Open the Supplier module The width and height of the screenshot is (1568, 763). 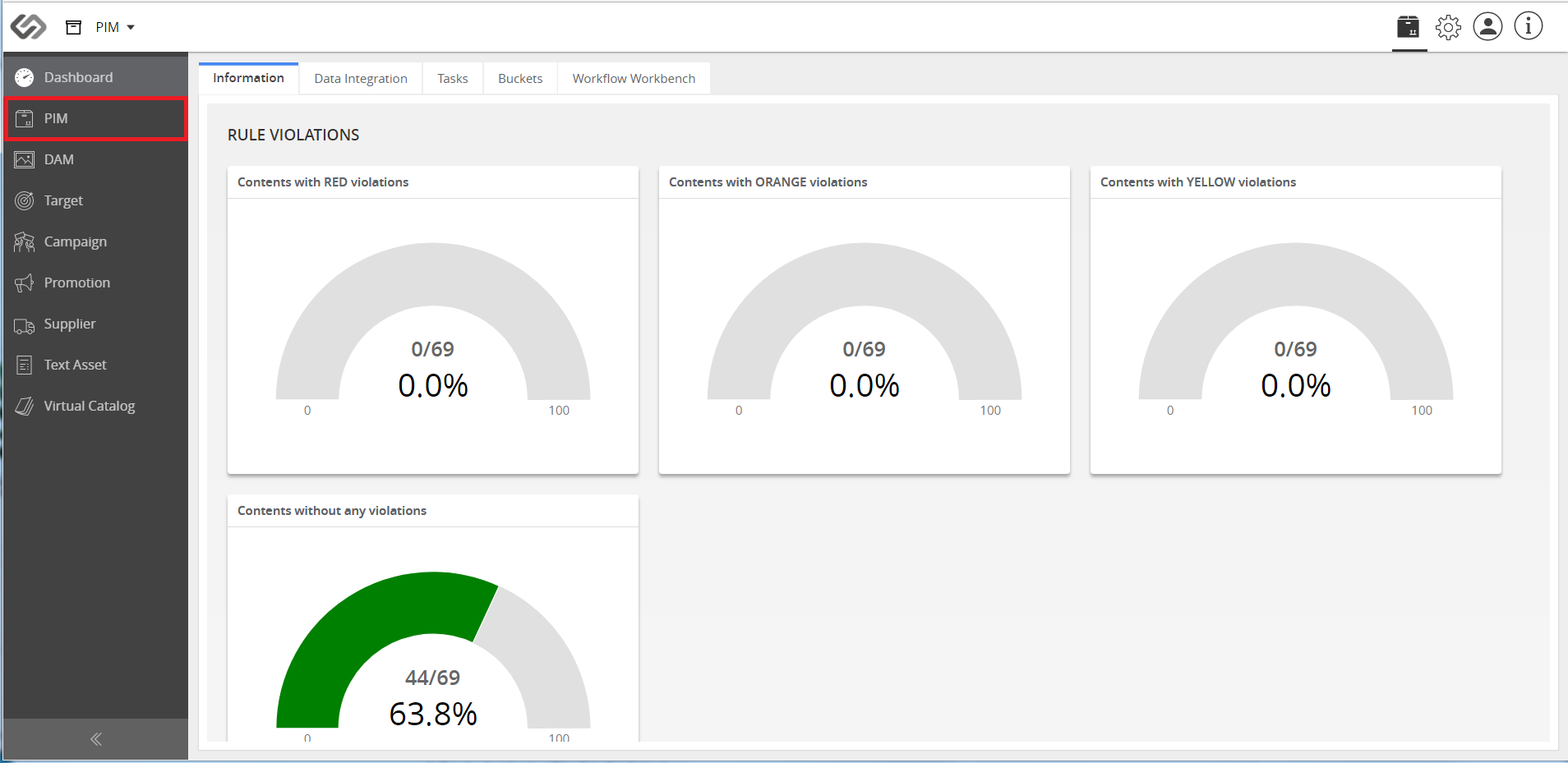pos(95,324)
